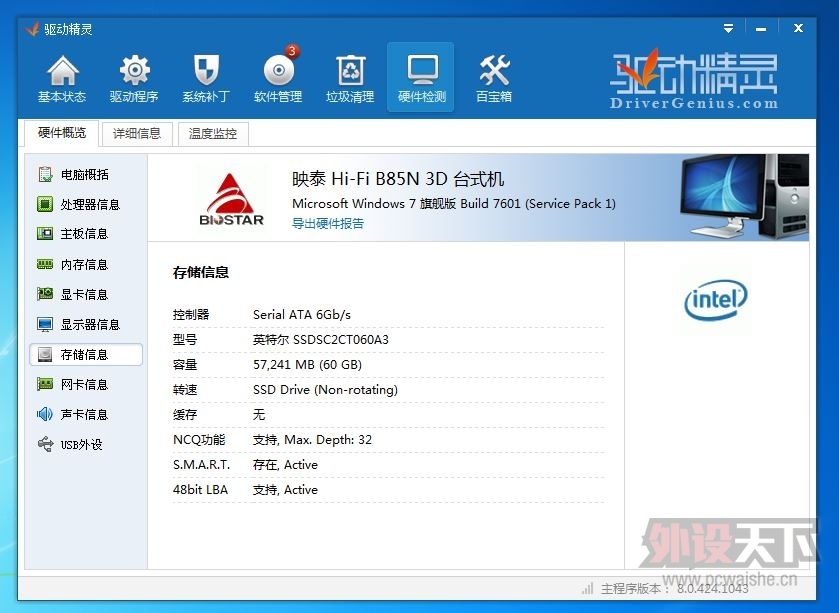
Task: Click the 声卡信息 speaker icon
Action: click(45, 414)
